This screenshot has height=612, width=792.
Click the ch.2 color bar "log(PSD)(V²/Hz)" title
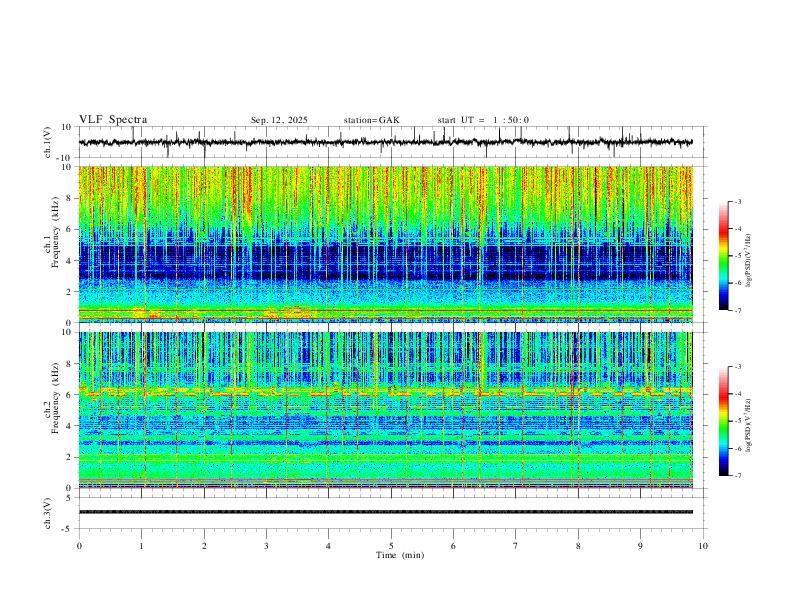coord(748,425)
